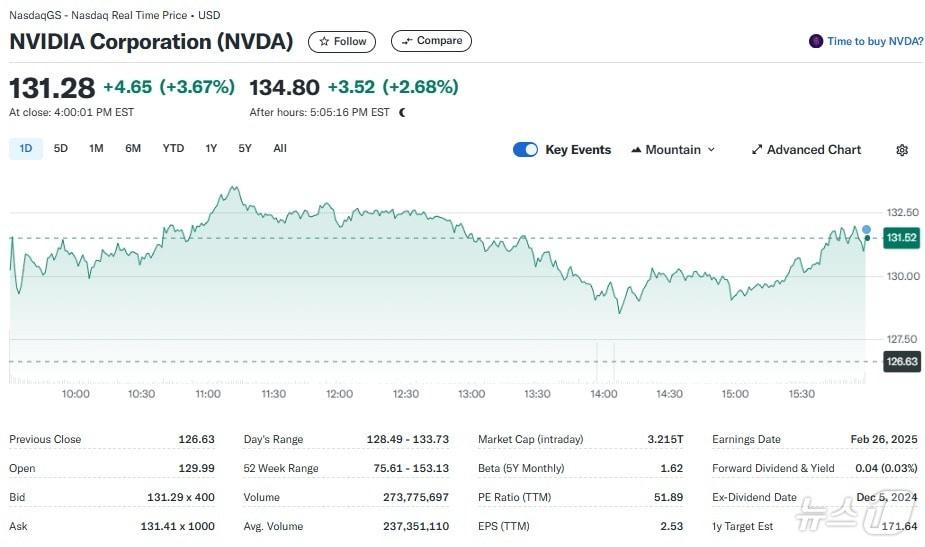The image size is (925, 547).
Task: Show the 5Y chart range
Action: pos(245,149)
